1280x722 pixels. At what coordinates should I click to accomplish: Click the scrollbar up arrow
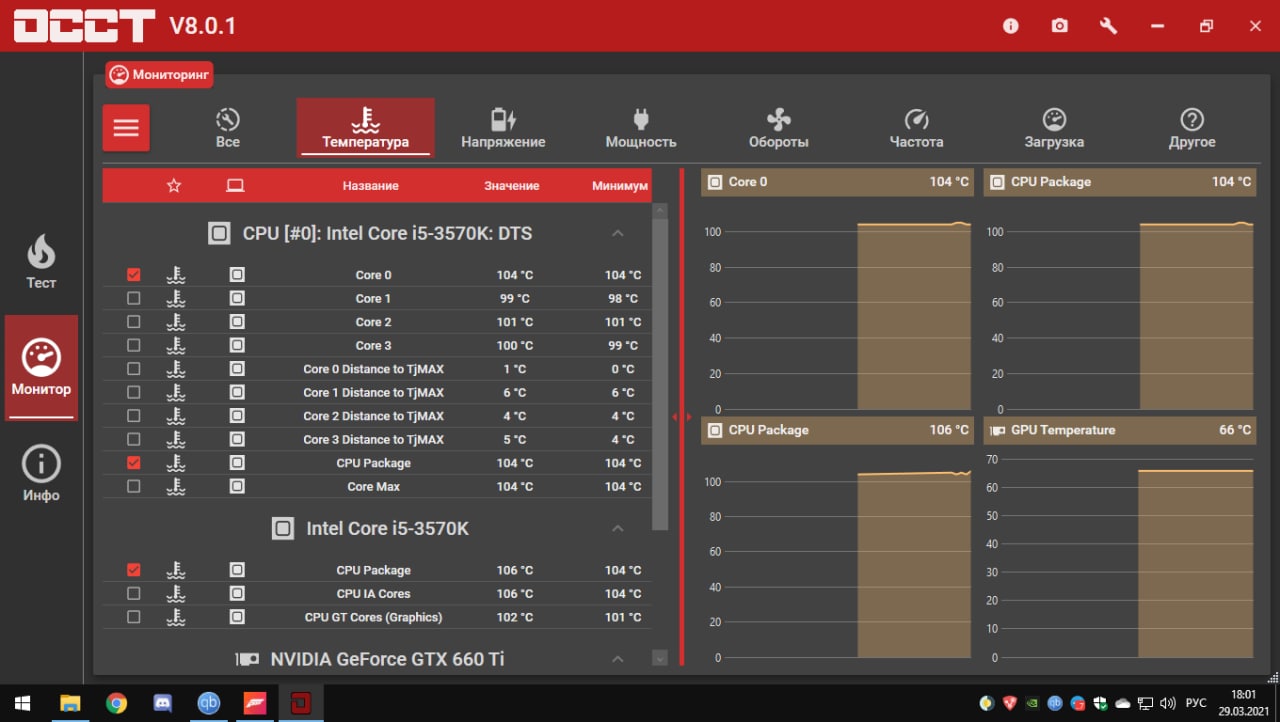click(660, 210)
